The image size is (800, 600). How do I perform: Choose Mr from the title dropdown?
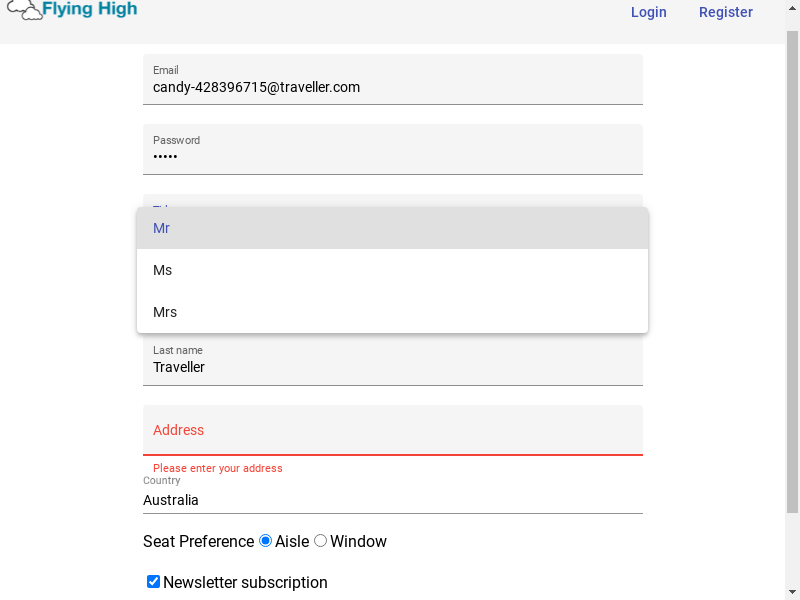[392, 228]
